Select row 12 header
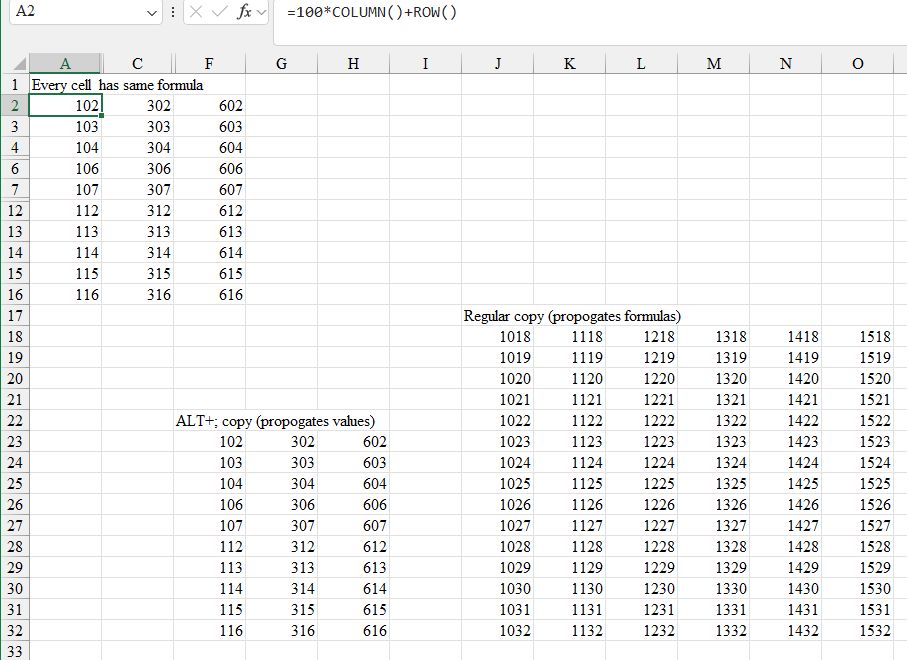Viewport: 907px width, 660px height. 15,211
